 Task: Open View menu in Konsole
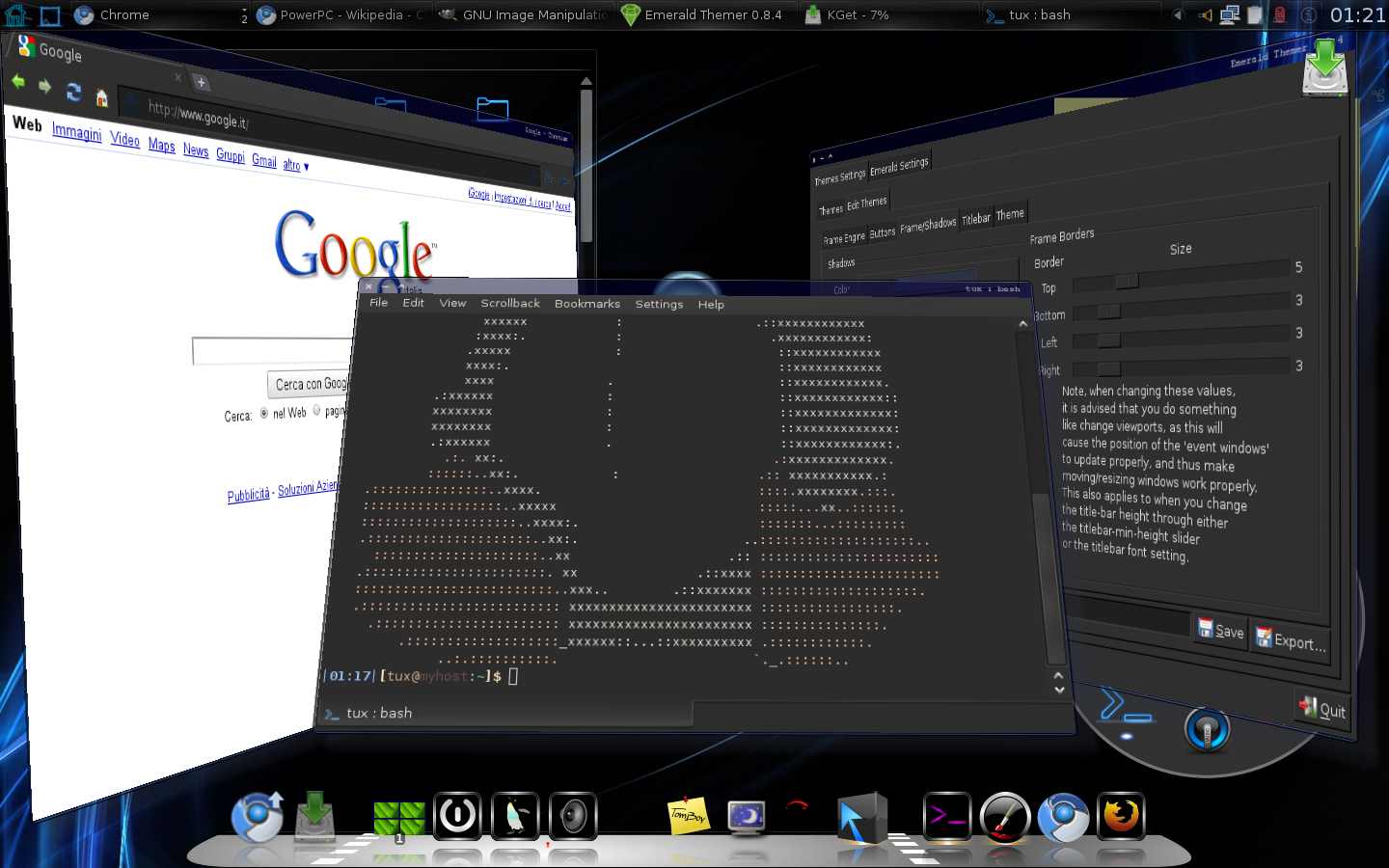point(452,303)
